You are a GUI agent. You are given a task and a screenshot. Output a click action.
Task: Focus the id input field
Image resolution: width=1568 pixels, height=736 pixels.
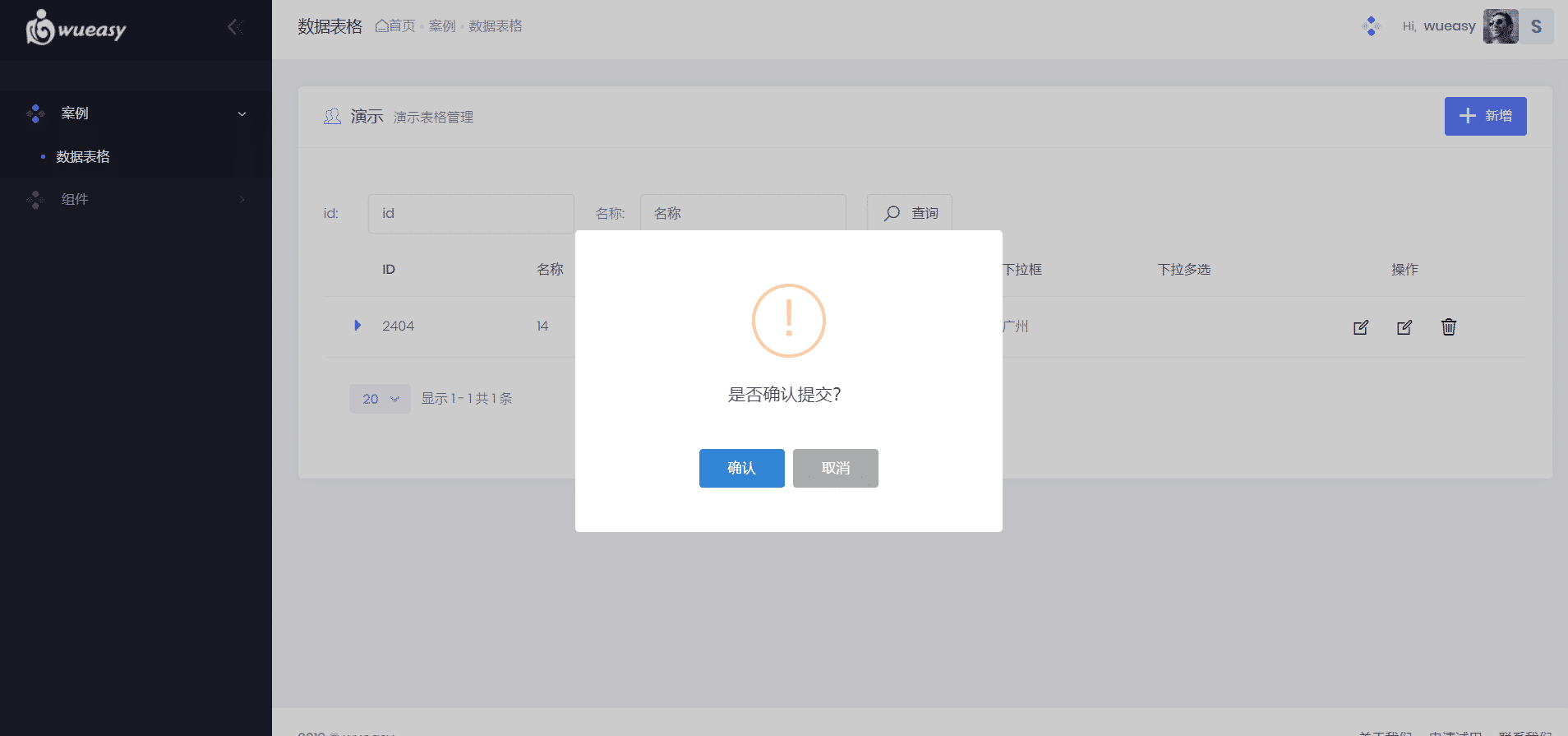click(471, 214)
